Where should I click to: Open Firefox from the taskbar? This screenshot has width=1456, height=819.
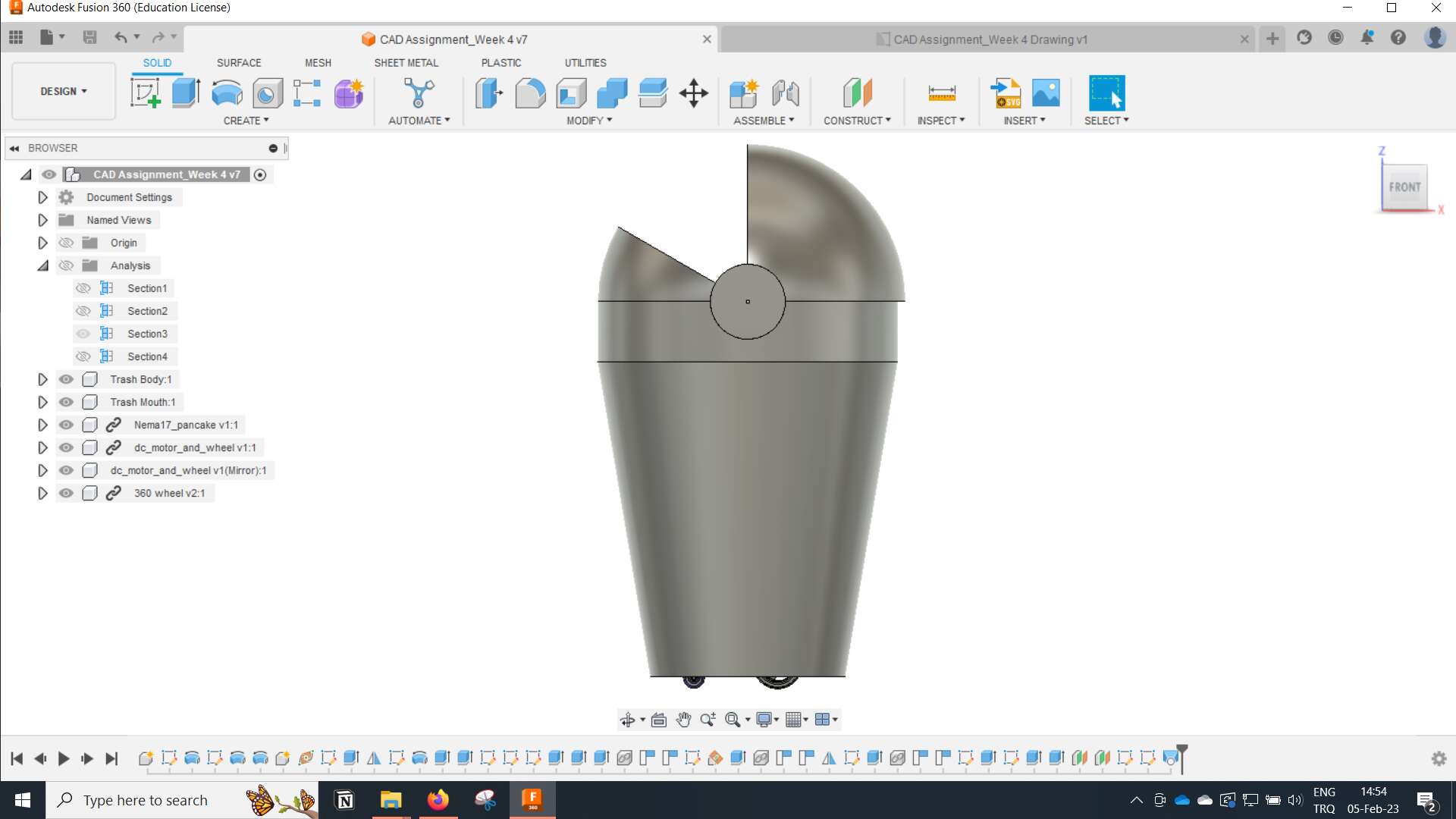[438, 800]
